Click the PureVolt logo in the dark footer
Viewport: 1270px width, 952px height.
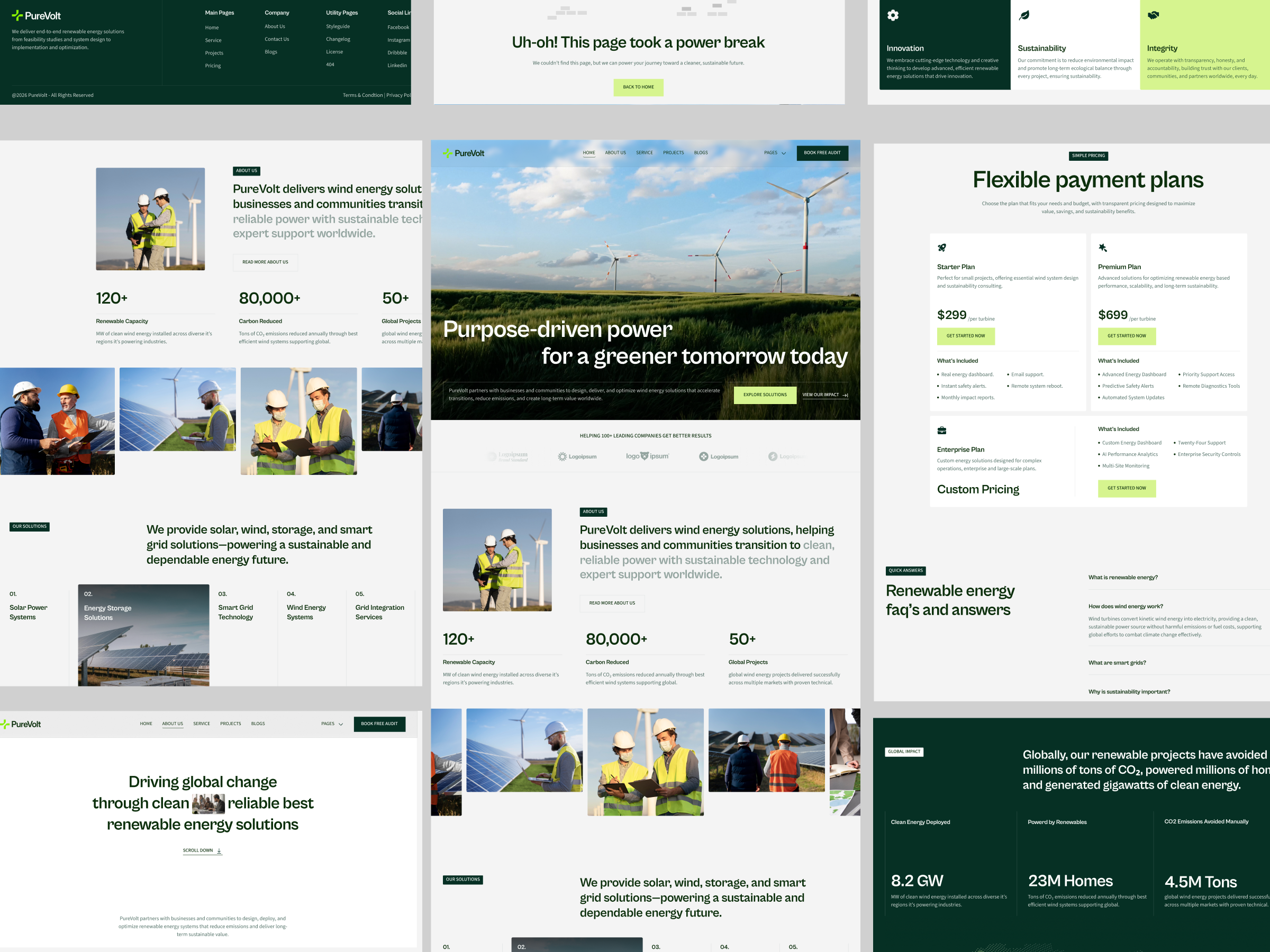(x=36, y=15)
